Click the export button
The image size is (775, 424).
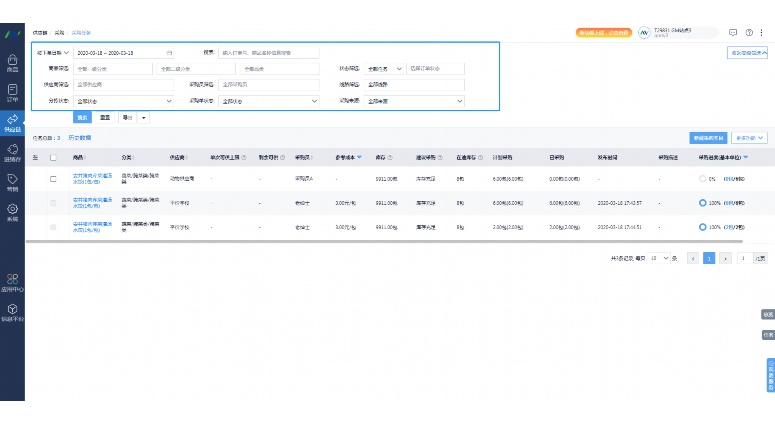[128, 118]
